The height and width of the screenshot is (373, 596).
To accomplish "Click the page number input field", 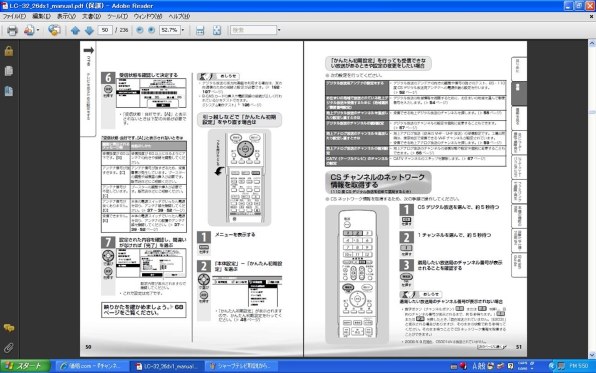I will [x=105, y=30].
